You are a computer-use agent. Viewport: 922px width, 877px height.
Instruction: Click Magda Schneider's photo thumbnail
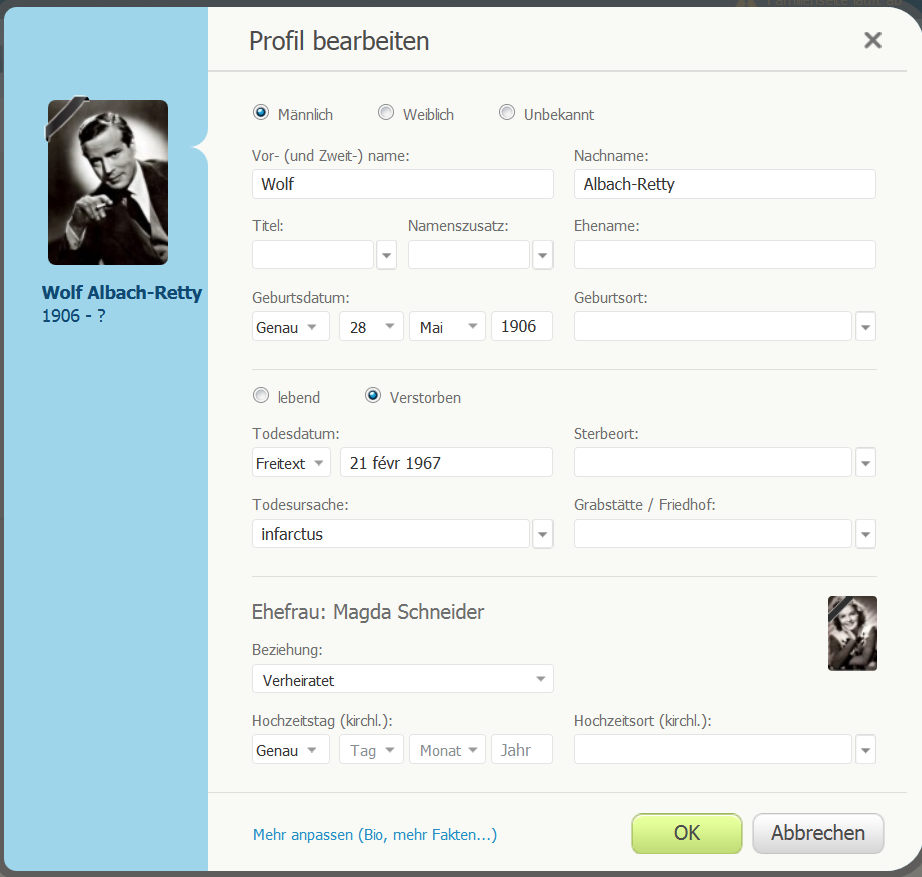click(x=852, y=633)
